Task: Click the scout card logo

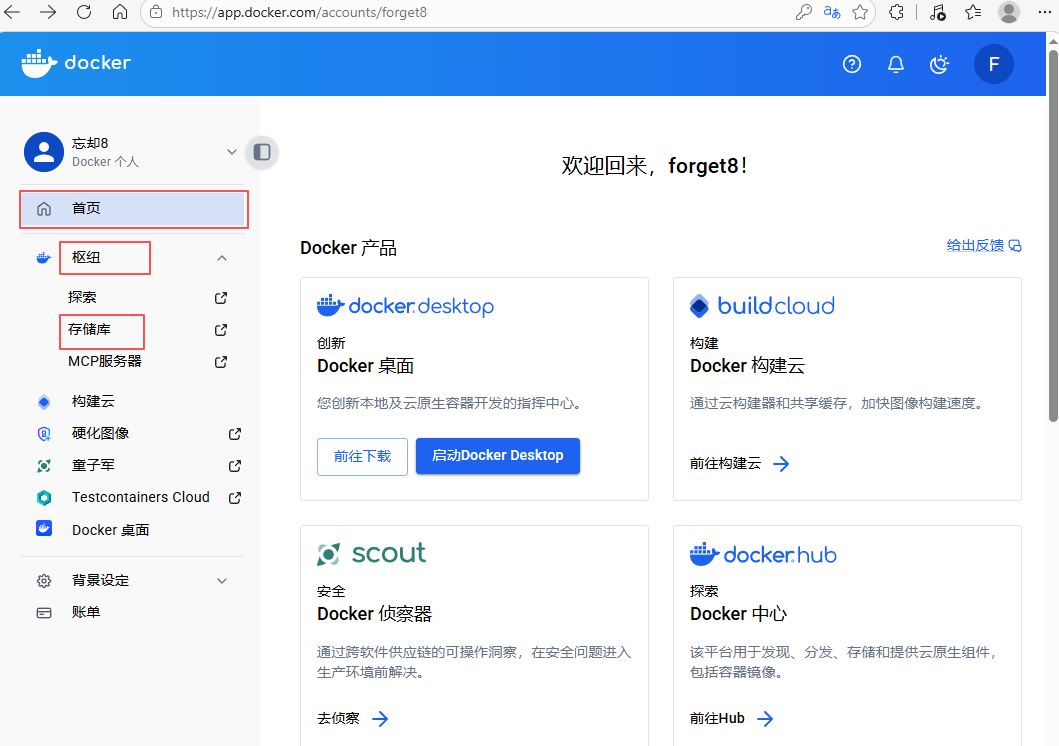Action: (371, 554)
